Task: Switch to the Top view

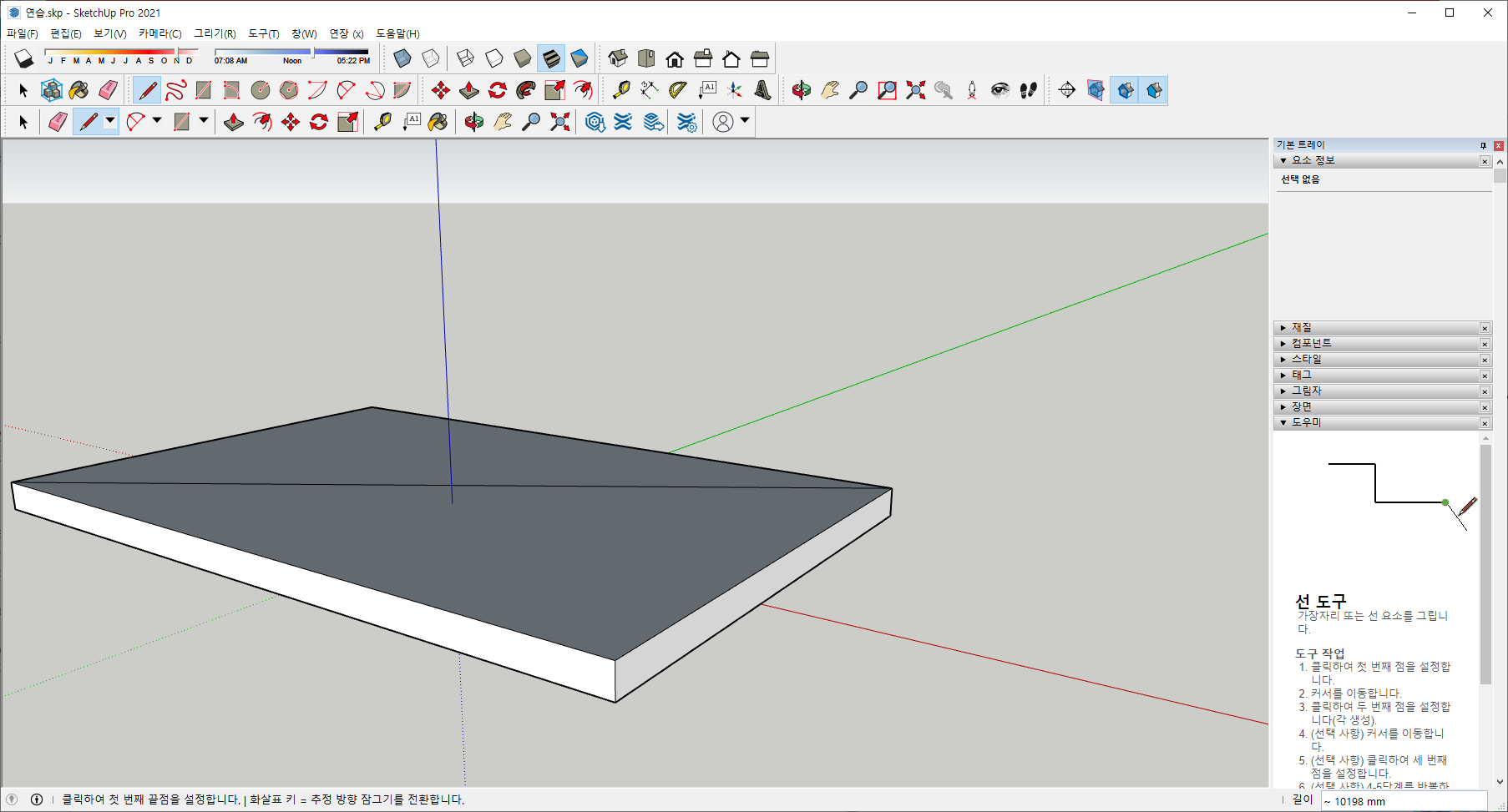Action: pos(646,58)
